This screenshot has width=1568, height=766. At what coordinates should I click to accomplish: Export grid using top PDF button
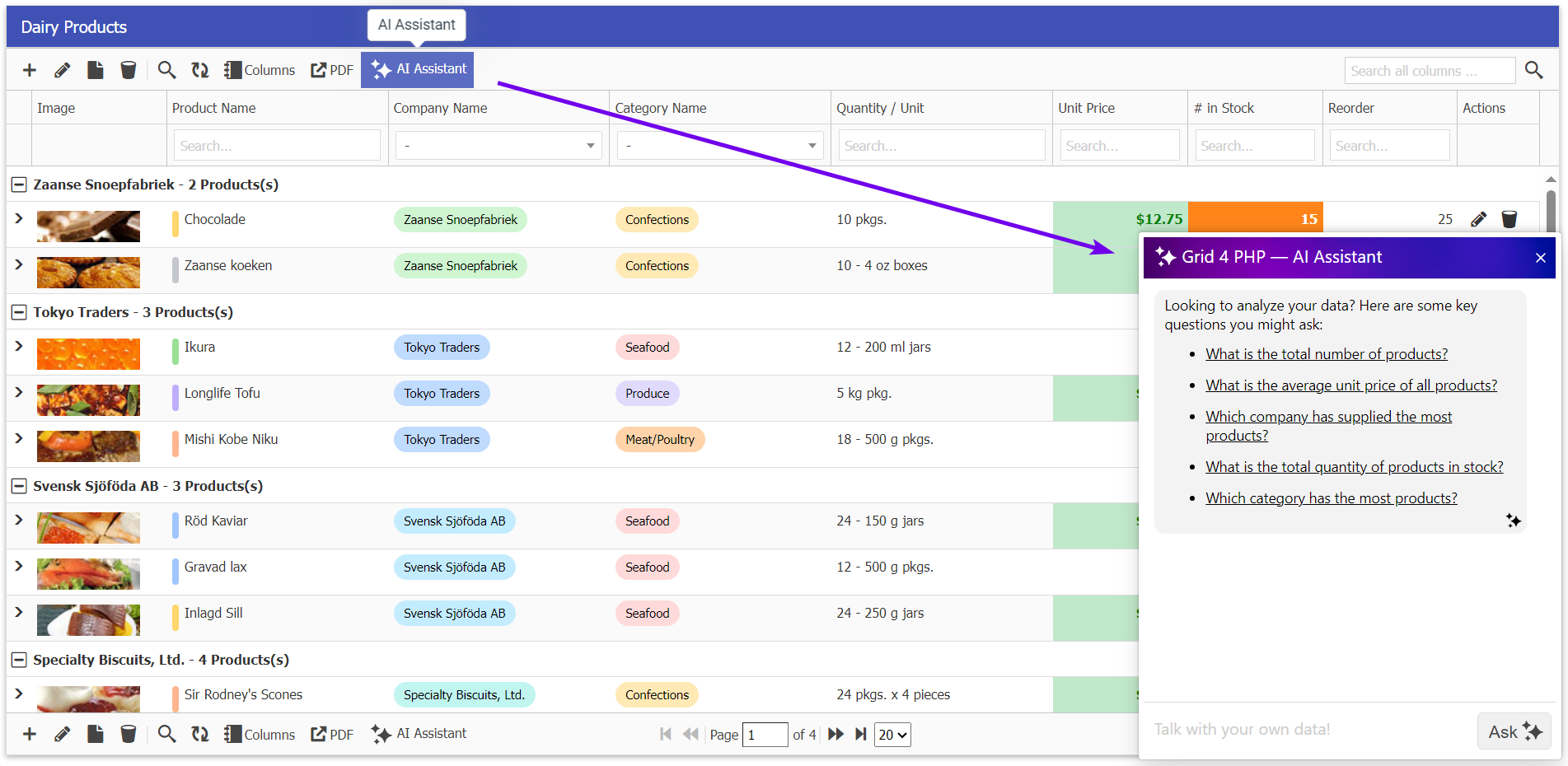coord(332,70)
